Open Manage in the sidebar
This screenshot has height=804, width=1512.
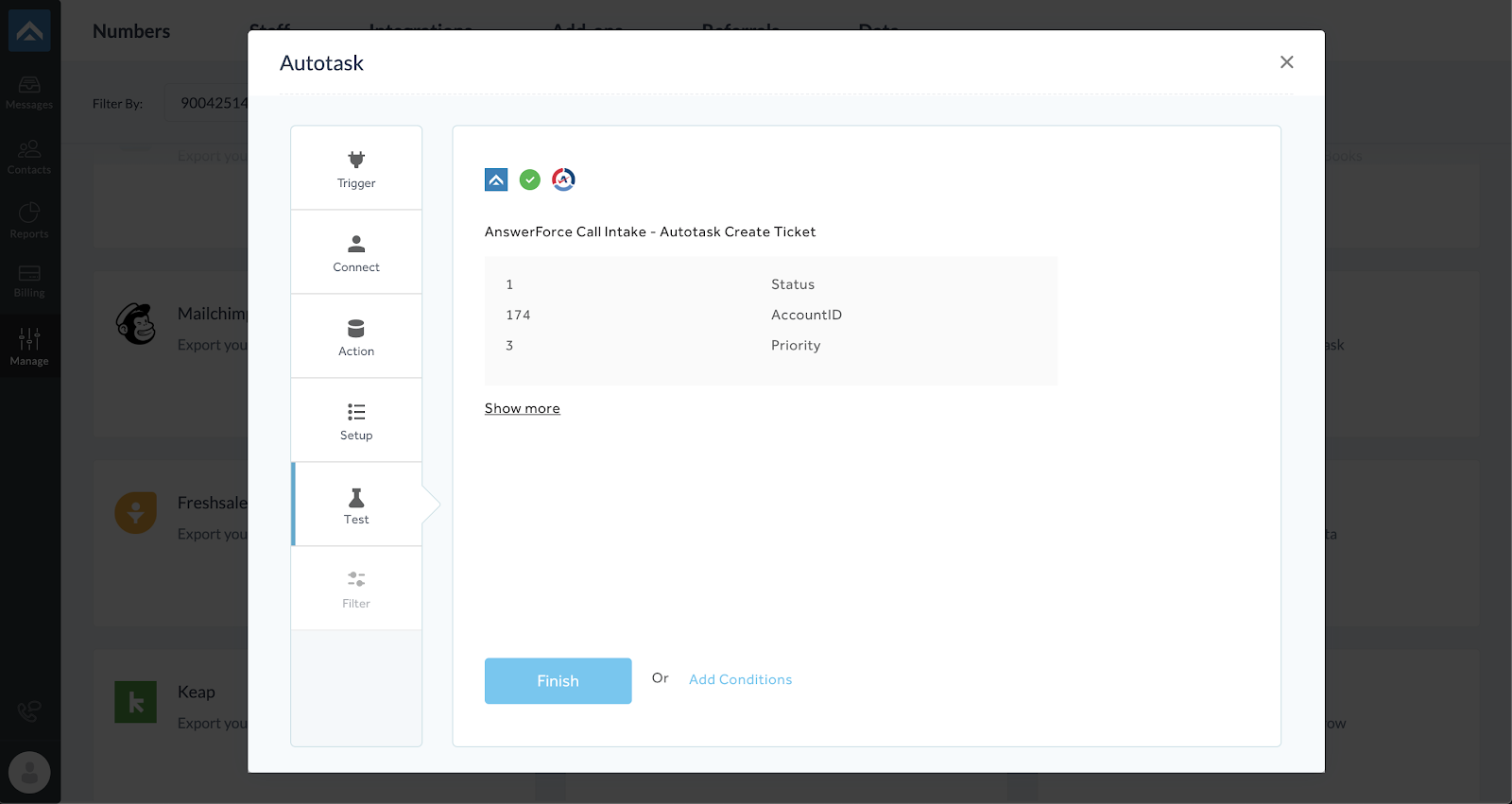[x=29, y=347]
